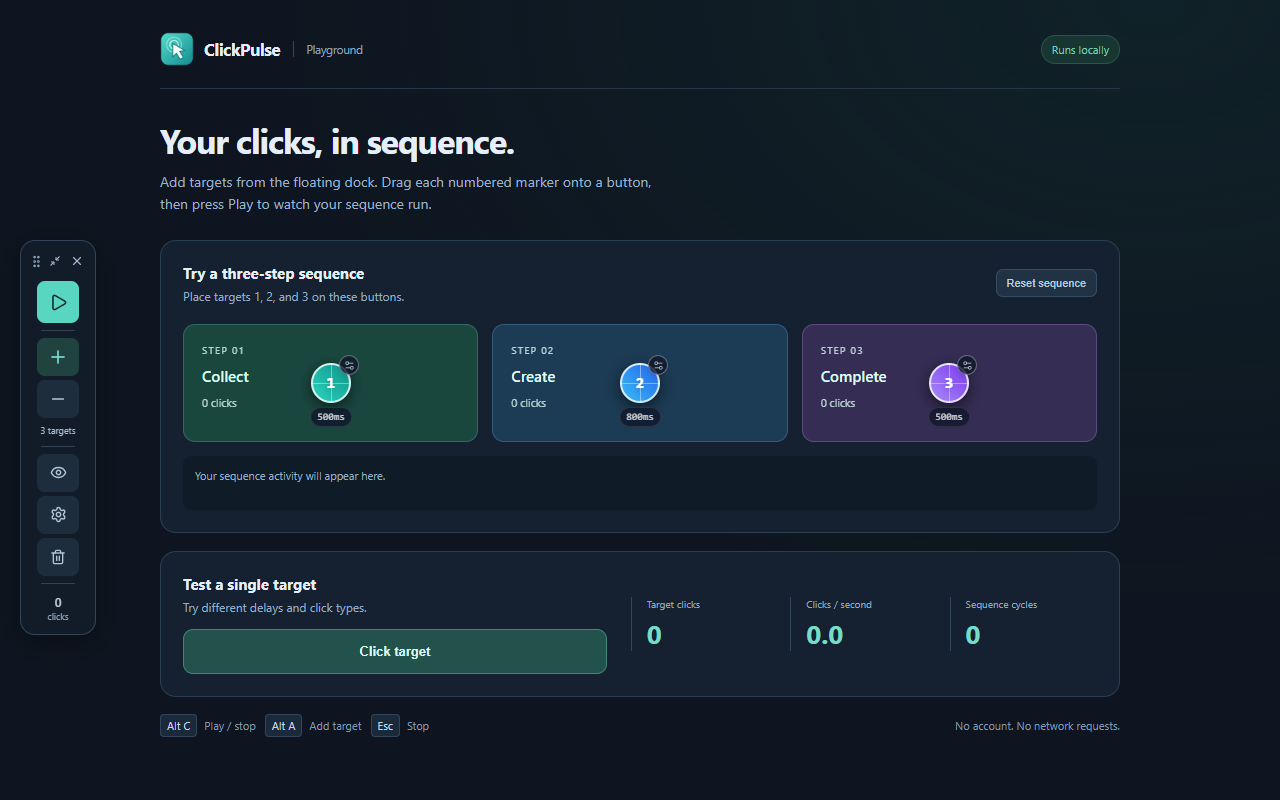Close the floating dock

77,261
